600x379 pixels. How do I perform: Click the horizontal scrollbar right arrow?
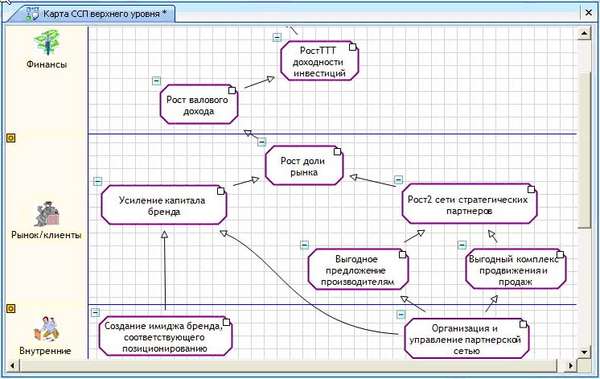click(570, 366)
